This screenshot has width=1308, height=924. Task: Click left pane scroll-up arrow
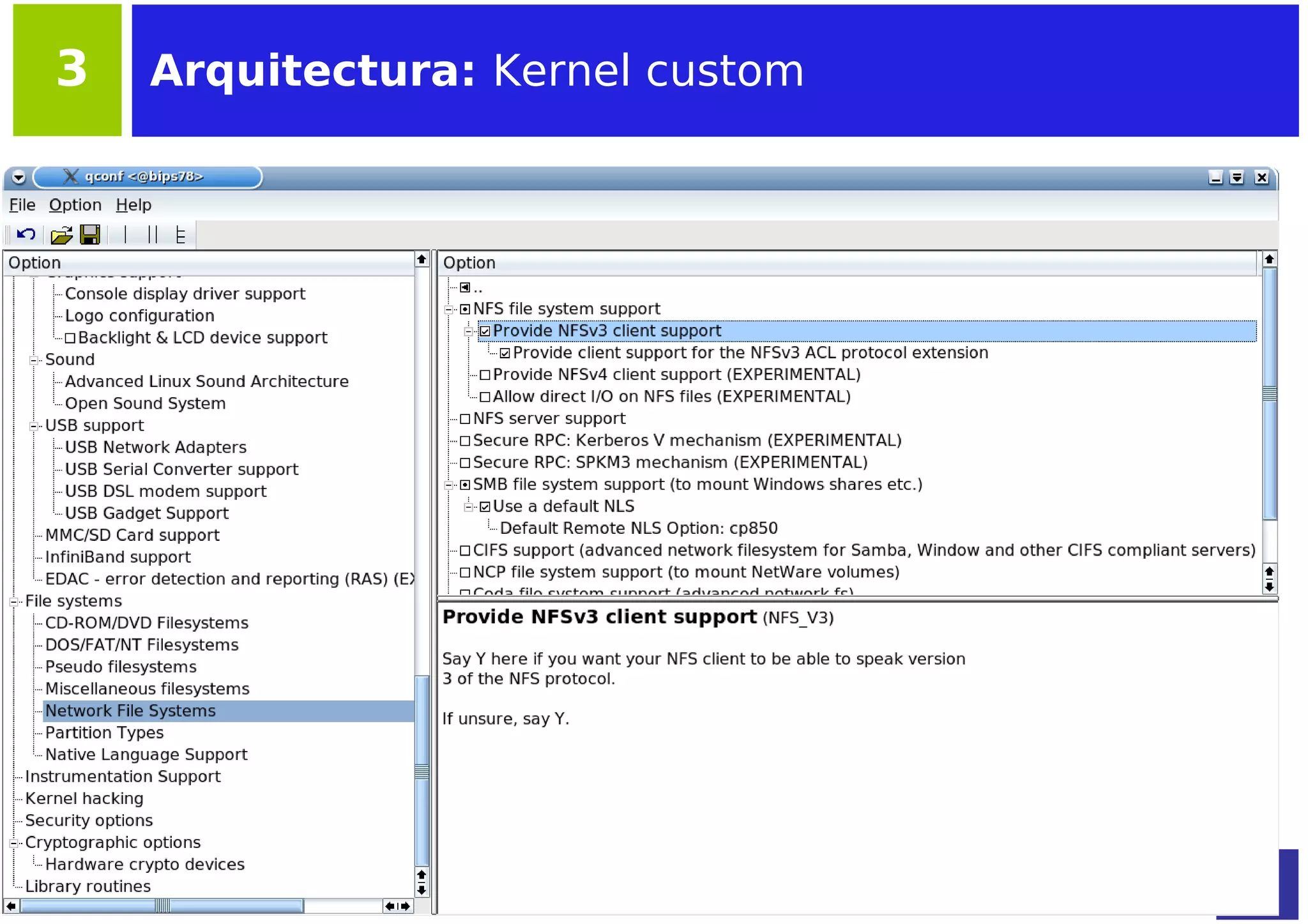click(x=422, y=259)
